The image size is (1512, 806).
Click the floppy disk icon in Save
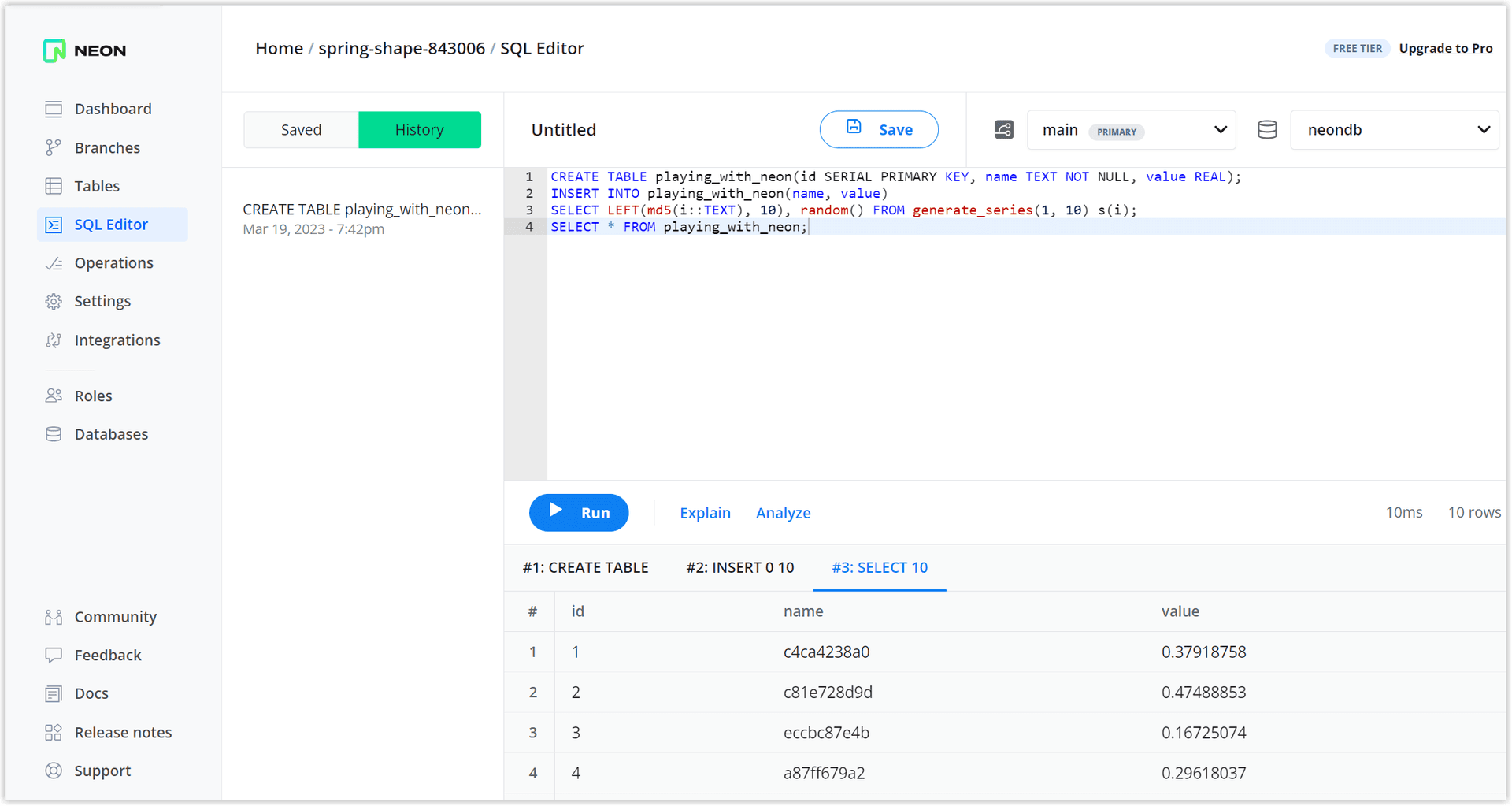(854, 127)
